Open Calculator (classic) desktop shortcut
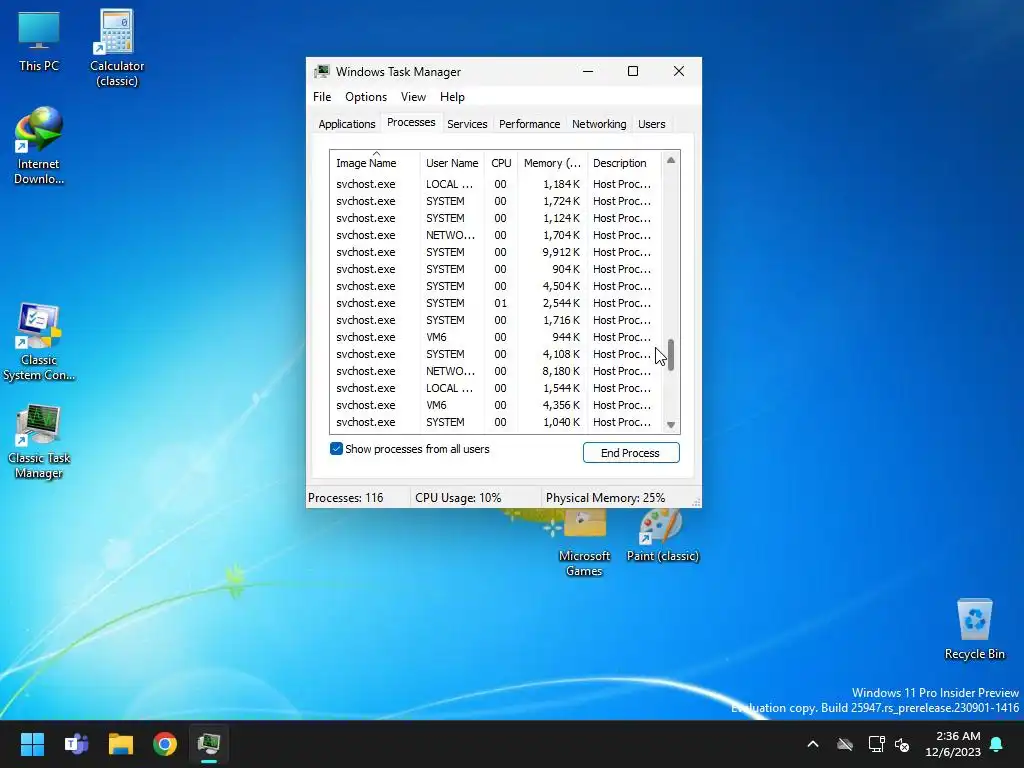This screenshot has width=1024, height=768. 117,47
